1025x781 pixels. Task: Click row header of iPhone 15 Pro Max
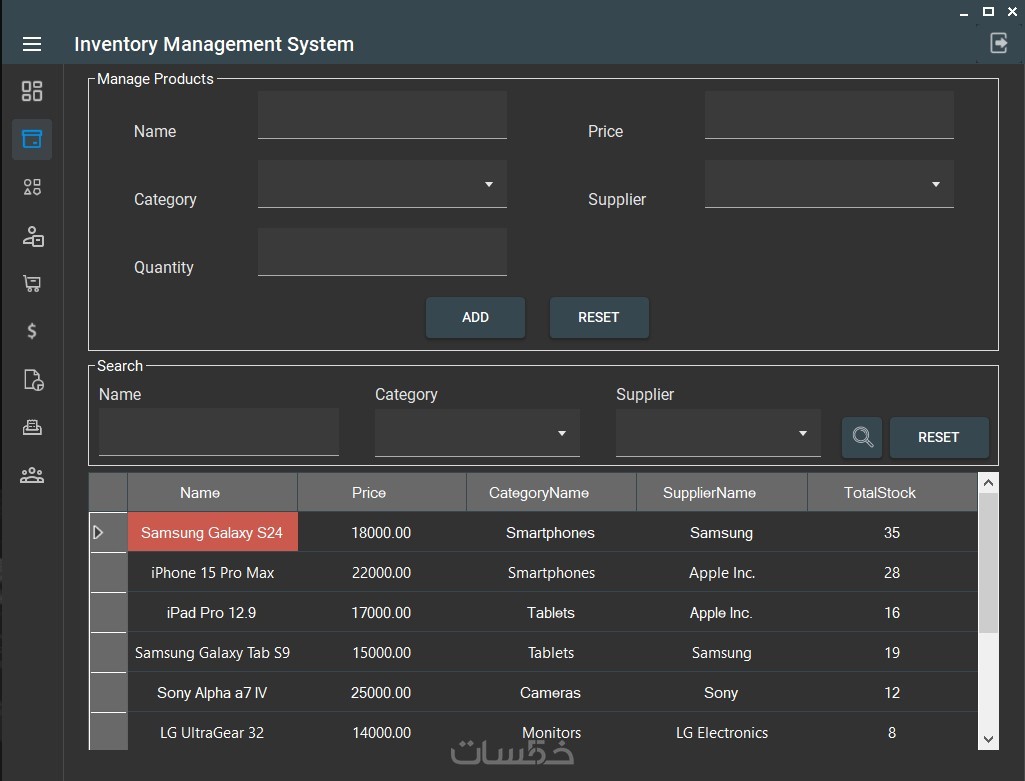(109, 573)
